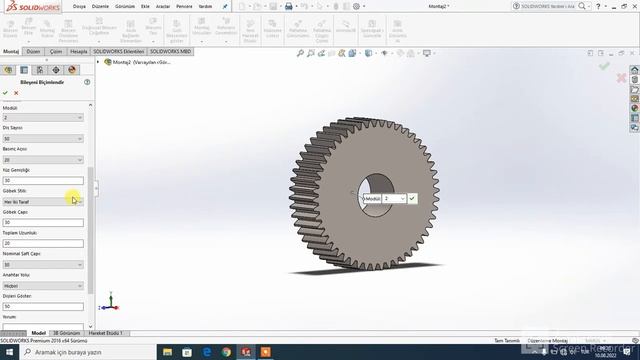Cancel with the red X in the panel

[16, 93]
